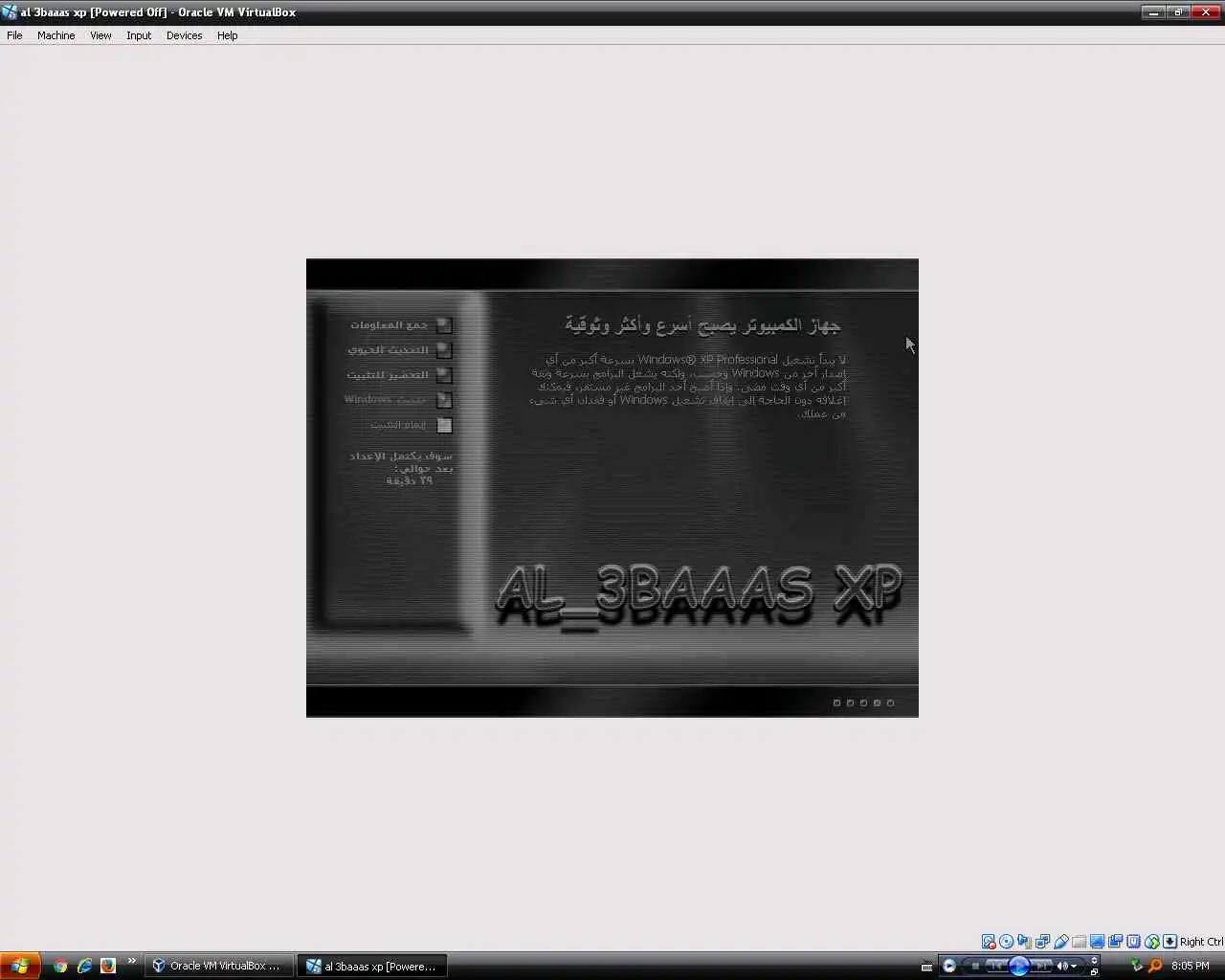Go to previous track in media player toolbar
The width and height of the screenshot is (1225, 980).
[x=996, y=966]
